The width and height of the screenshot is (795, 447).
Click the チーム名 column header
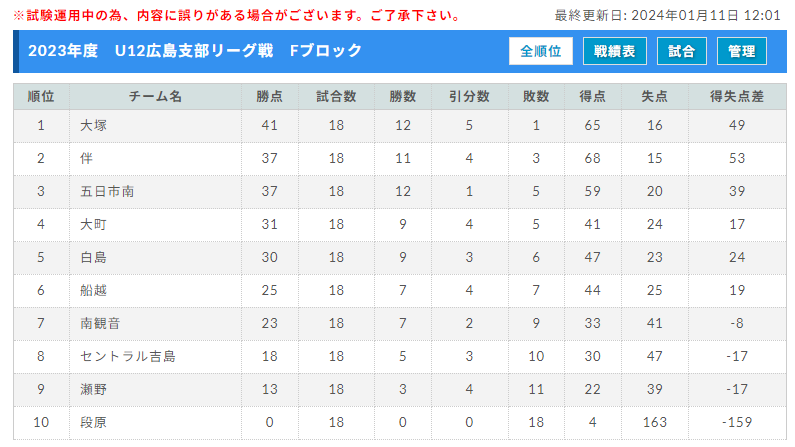tap(155, 96)
